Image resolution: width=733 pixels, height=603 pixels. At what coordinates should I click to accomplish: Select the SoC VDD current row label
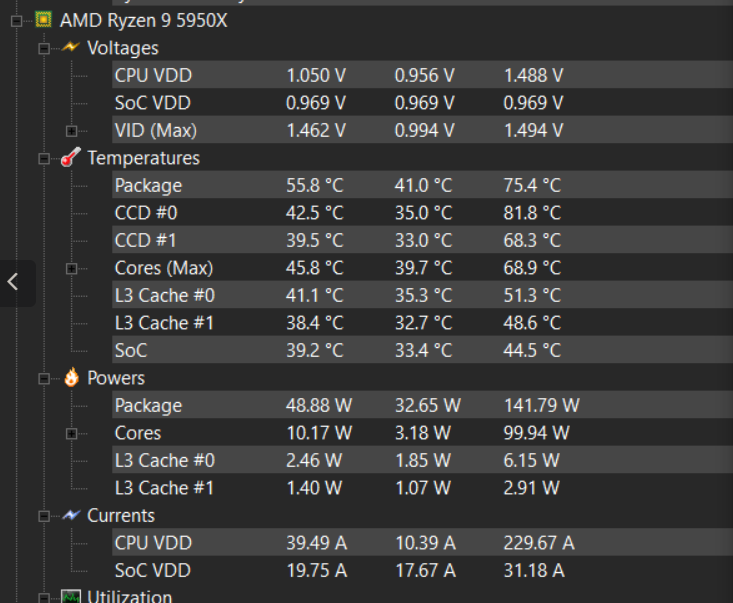click(153, 570)
